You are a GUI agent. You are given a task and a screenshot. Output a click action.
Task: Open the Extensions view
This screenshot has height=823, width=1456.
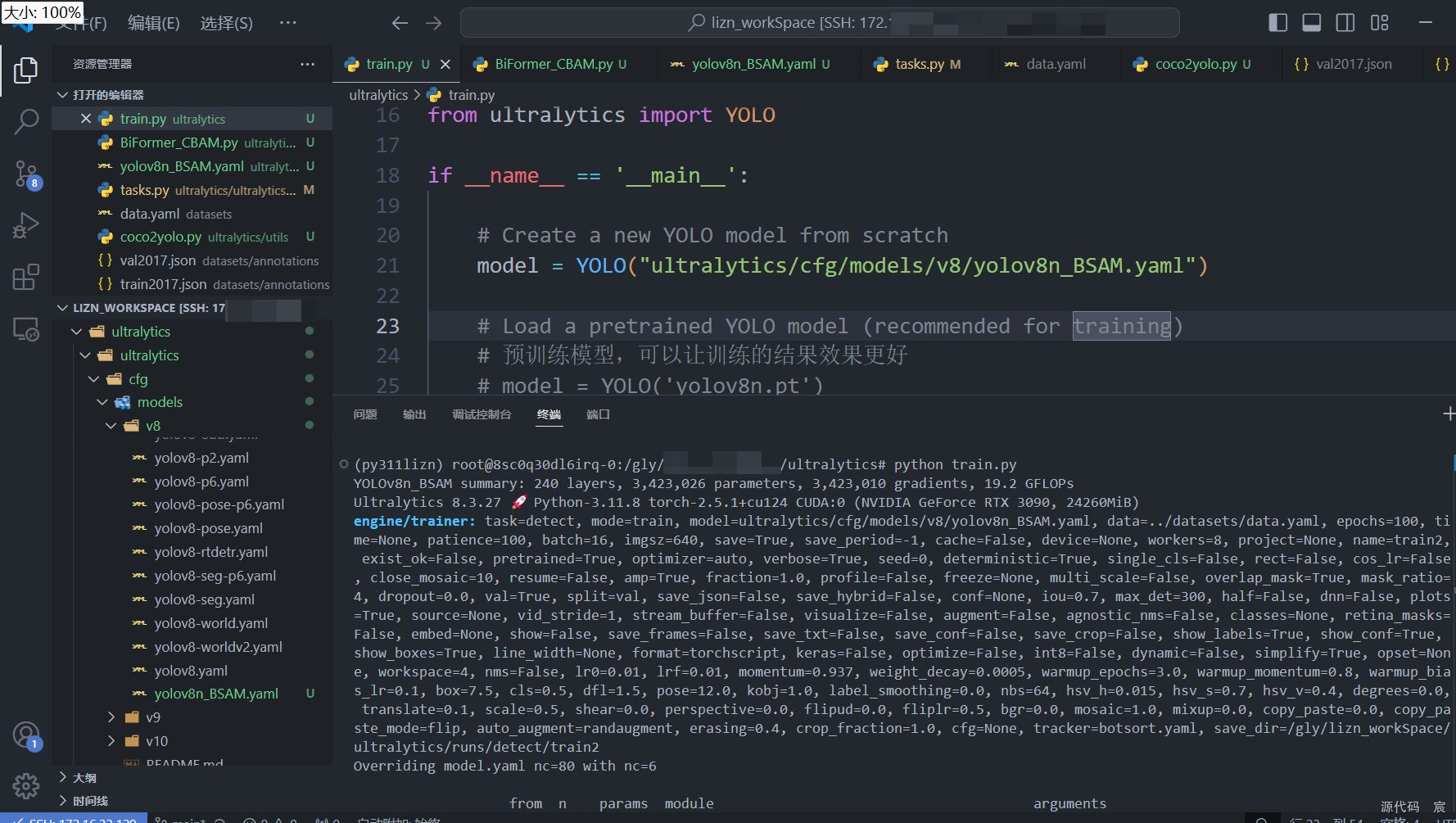[x=25, y=277]
